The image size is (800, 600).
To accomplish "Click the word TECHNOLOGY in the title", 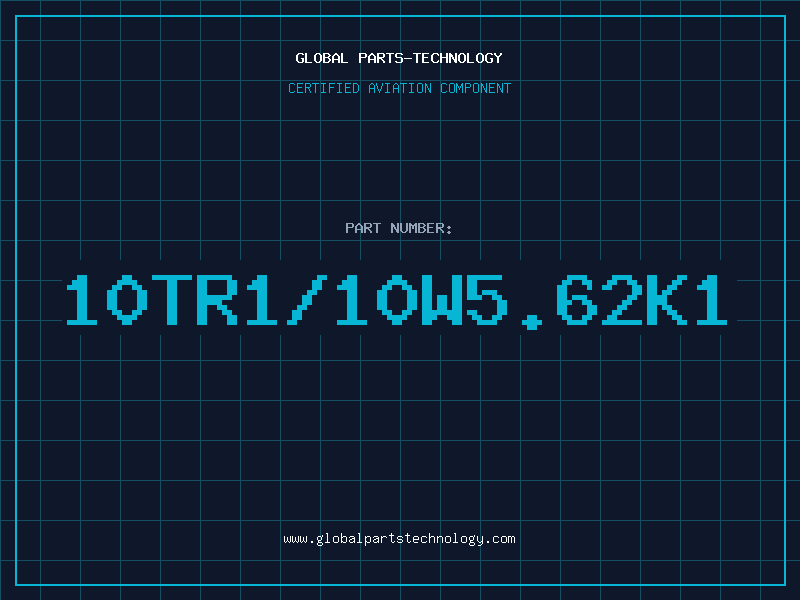I will pyautogui.click(x=458, y=58).
